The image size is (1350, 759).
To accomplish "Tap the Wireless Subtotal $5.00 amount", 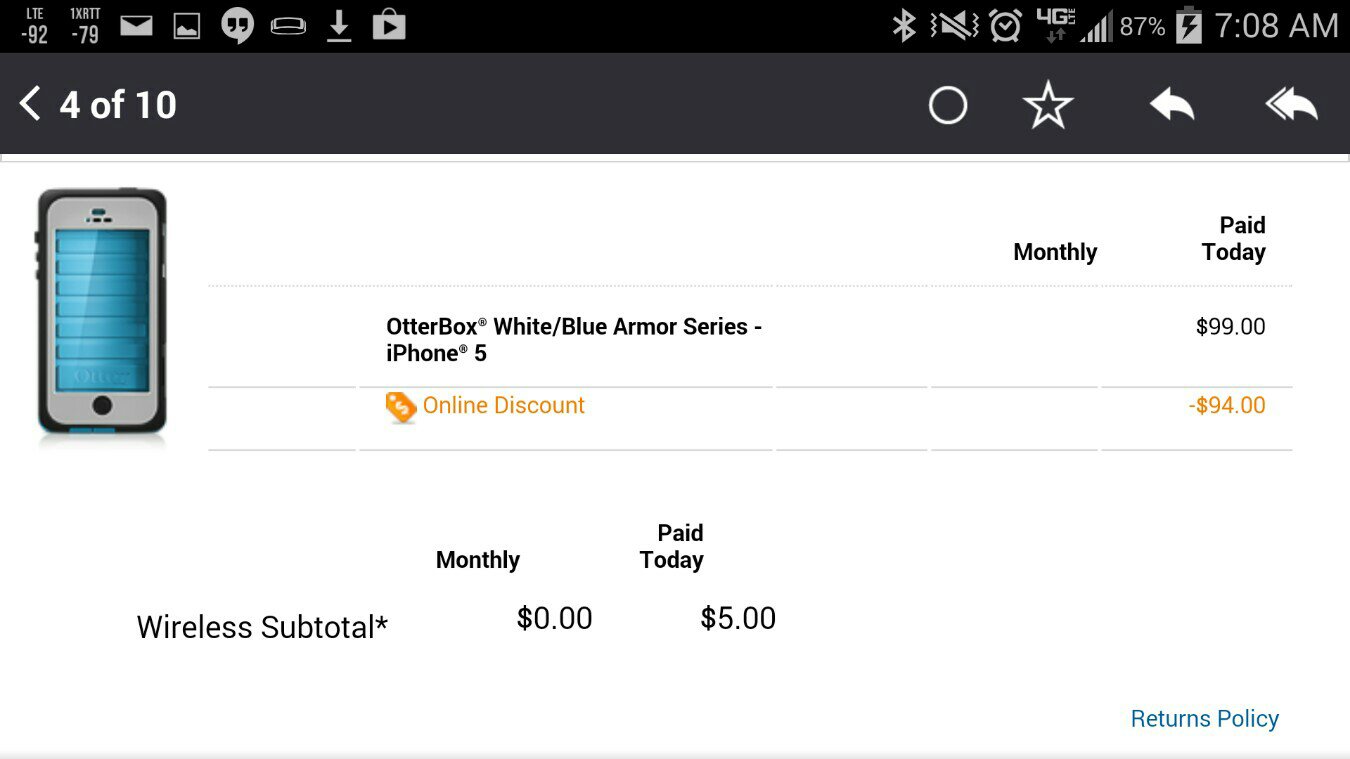I will pos(738,619).
